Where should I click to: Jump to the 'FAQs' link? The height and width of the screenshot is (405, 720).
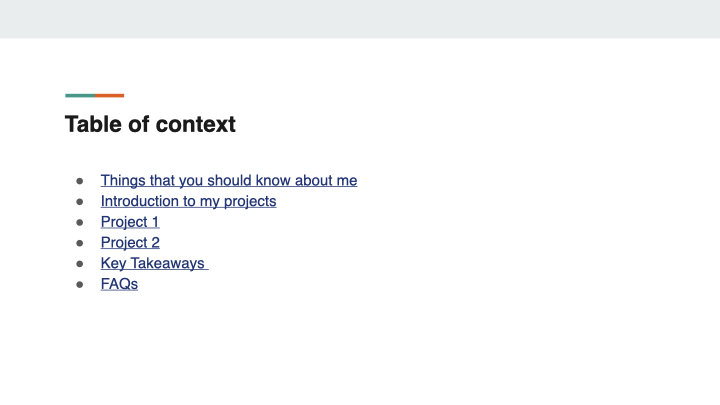(119, 284)
